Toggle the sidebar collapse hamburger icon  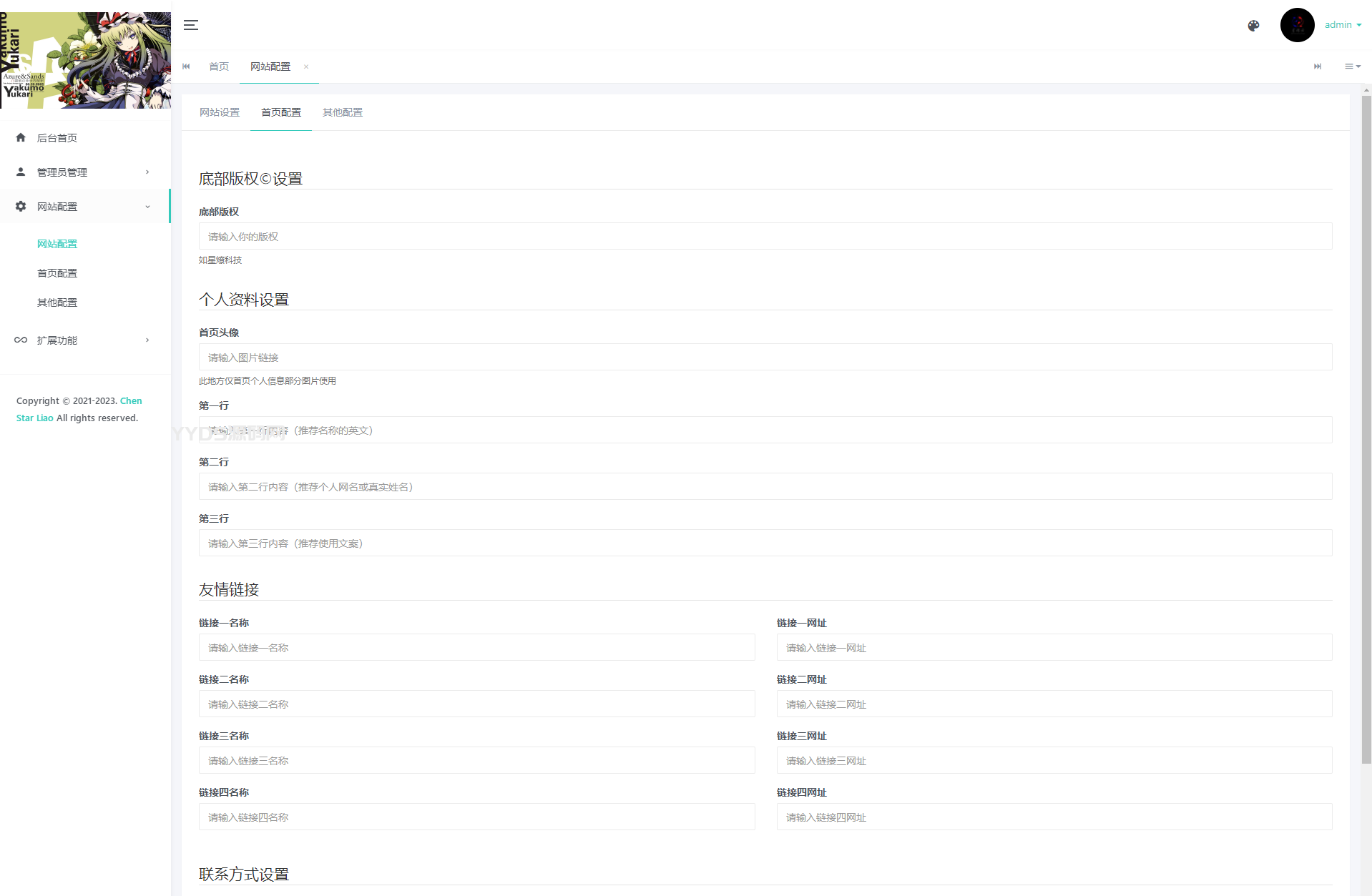click(x=191, y=25)
